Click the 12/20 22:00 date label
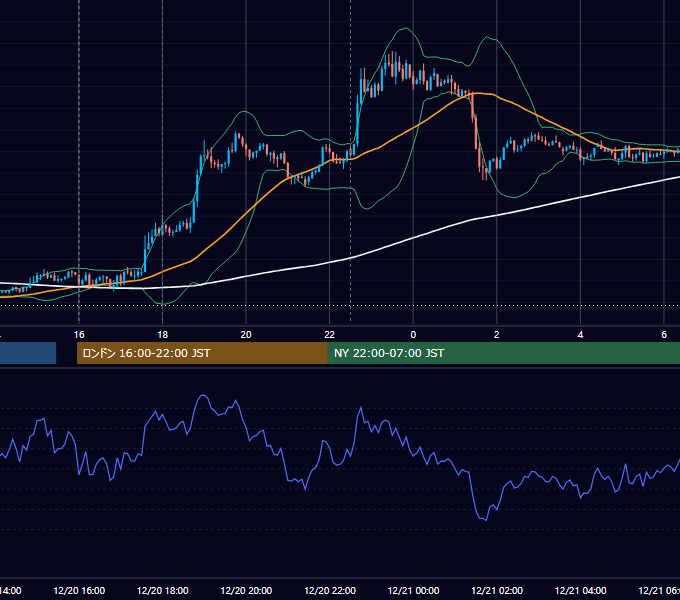The image size is (680, 600). click(330, 591)
